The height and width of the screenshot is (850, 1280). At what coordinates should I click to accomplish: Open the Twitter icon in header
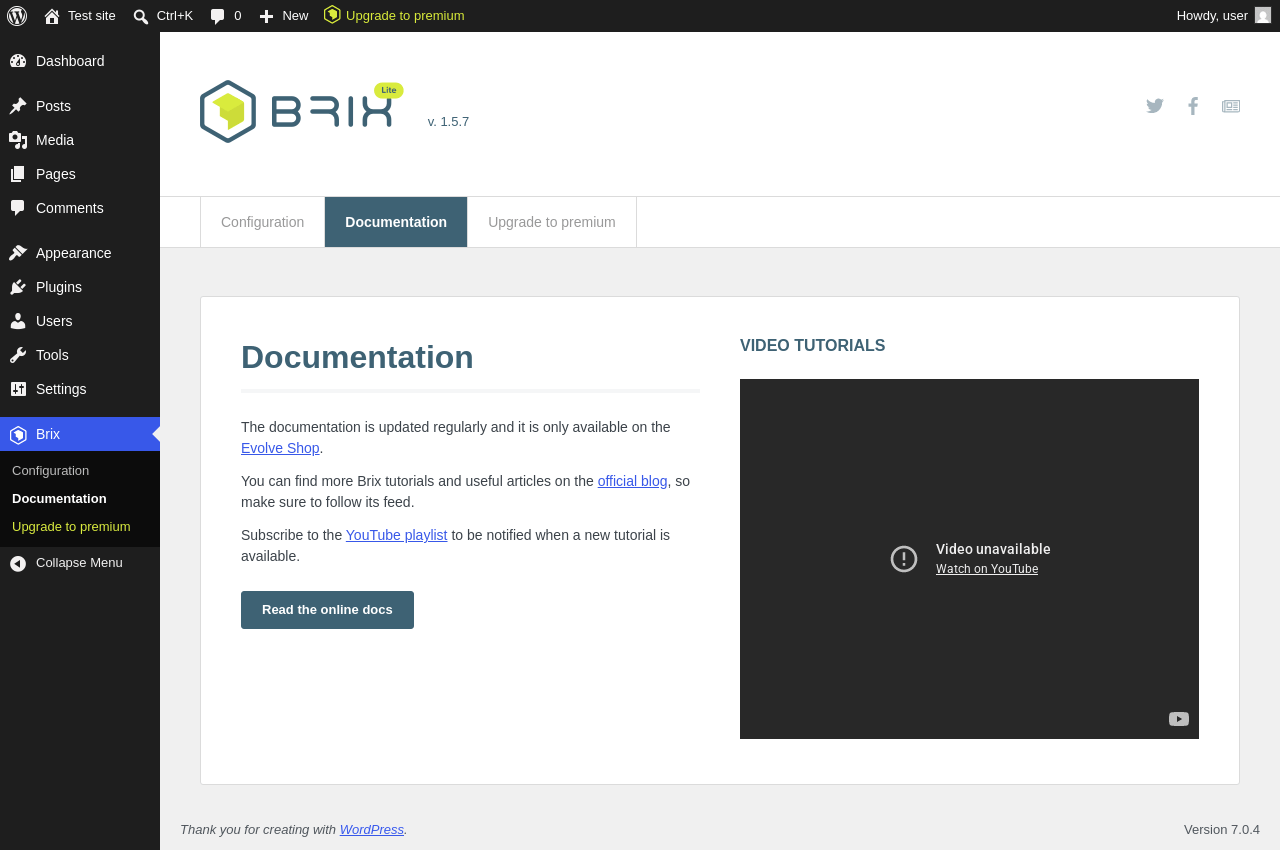point(1155,106)
